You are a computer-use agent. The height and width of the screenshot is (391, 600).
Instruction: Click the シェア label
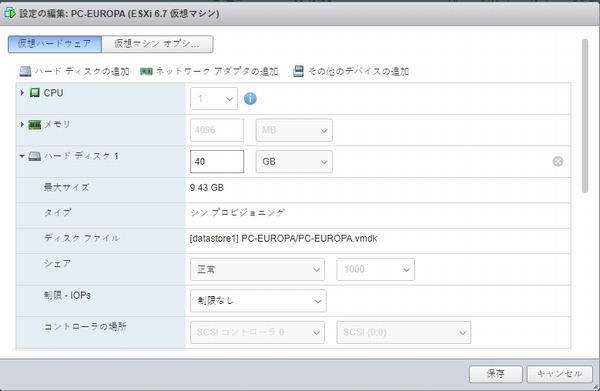pos(57,264)
